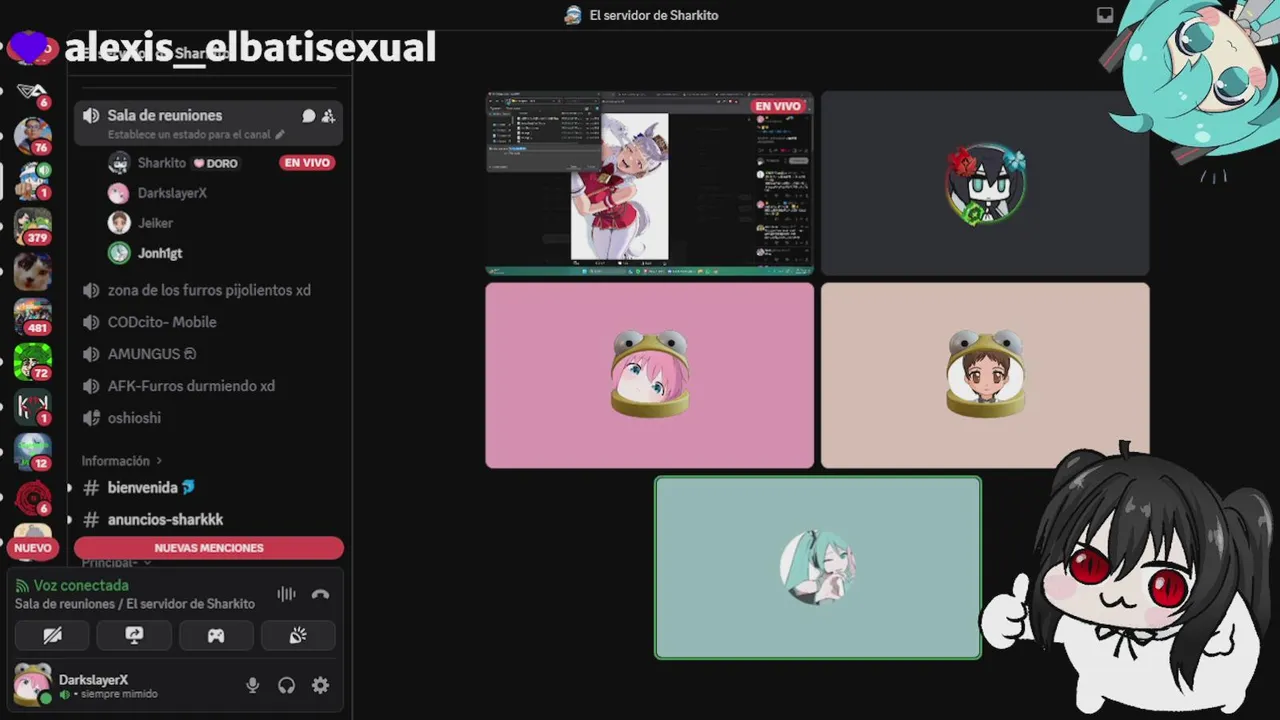The height and width of the screenshot is (720, 1280).
Task: Click the NUEVO unread servers pill
Action: pos(33,548)
